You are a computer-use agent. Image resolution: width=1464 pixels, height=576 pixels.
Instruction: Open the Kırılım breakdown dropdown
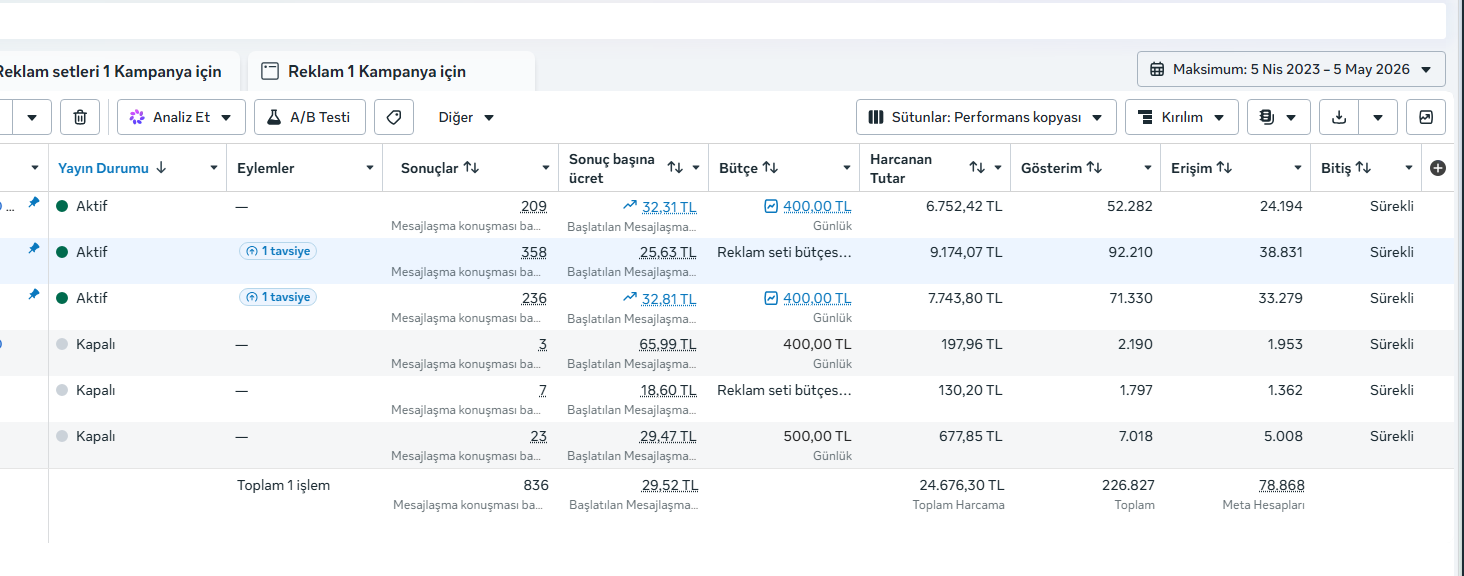coord(1182,117)
